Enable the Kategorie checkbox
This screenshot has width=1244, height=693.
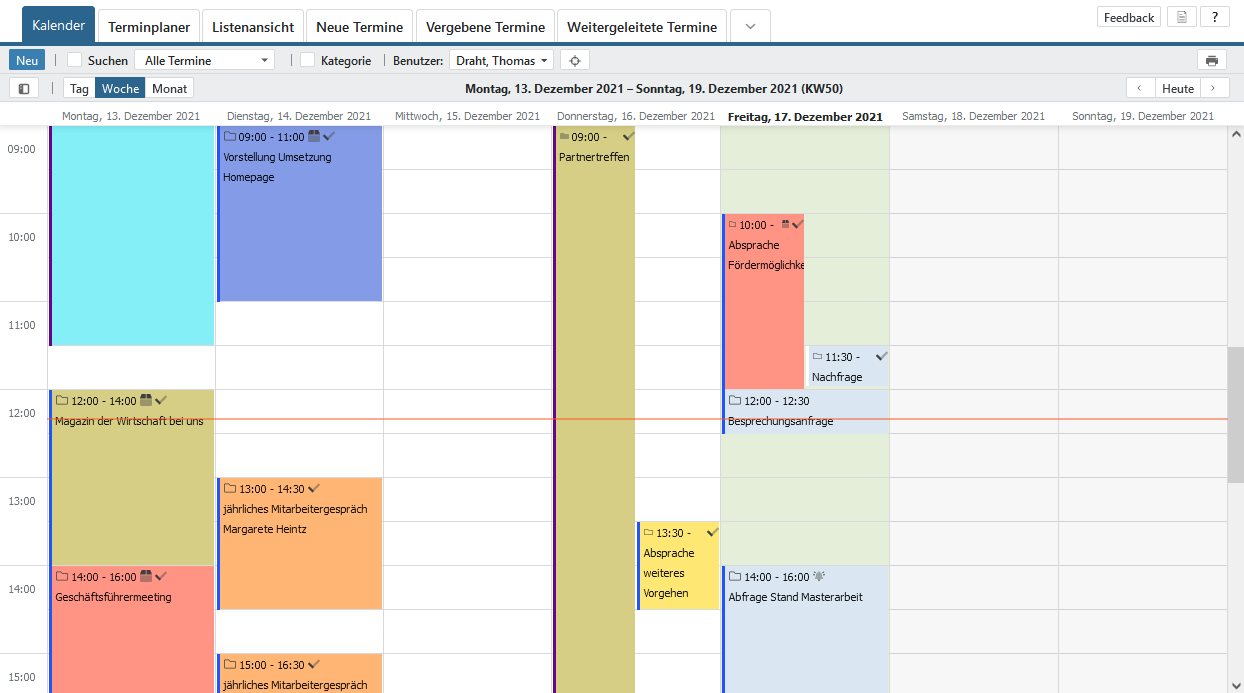(308, 60)
